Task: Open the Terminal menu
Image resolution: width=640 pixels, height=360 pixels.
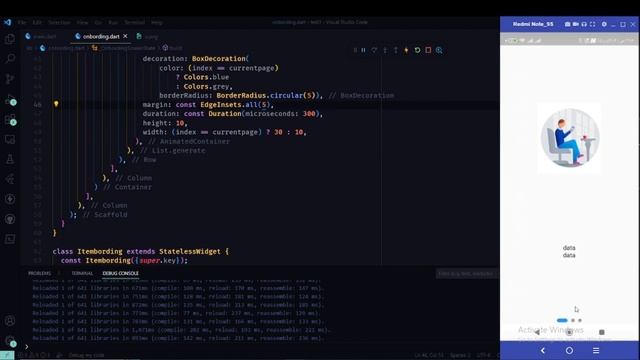Action: (x=134, y=22)
